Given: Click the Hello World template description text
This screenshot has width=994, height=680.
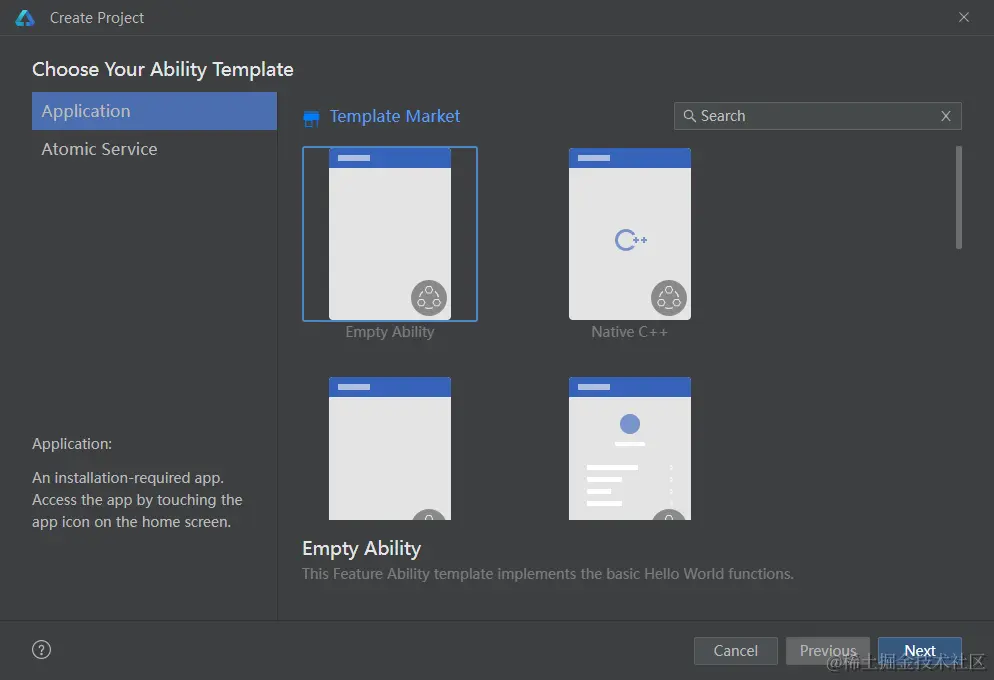Looking at the screenshot, I should click(x=548, y=574).
